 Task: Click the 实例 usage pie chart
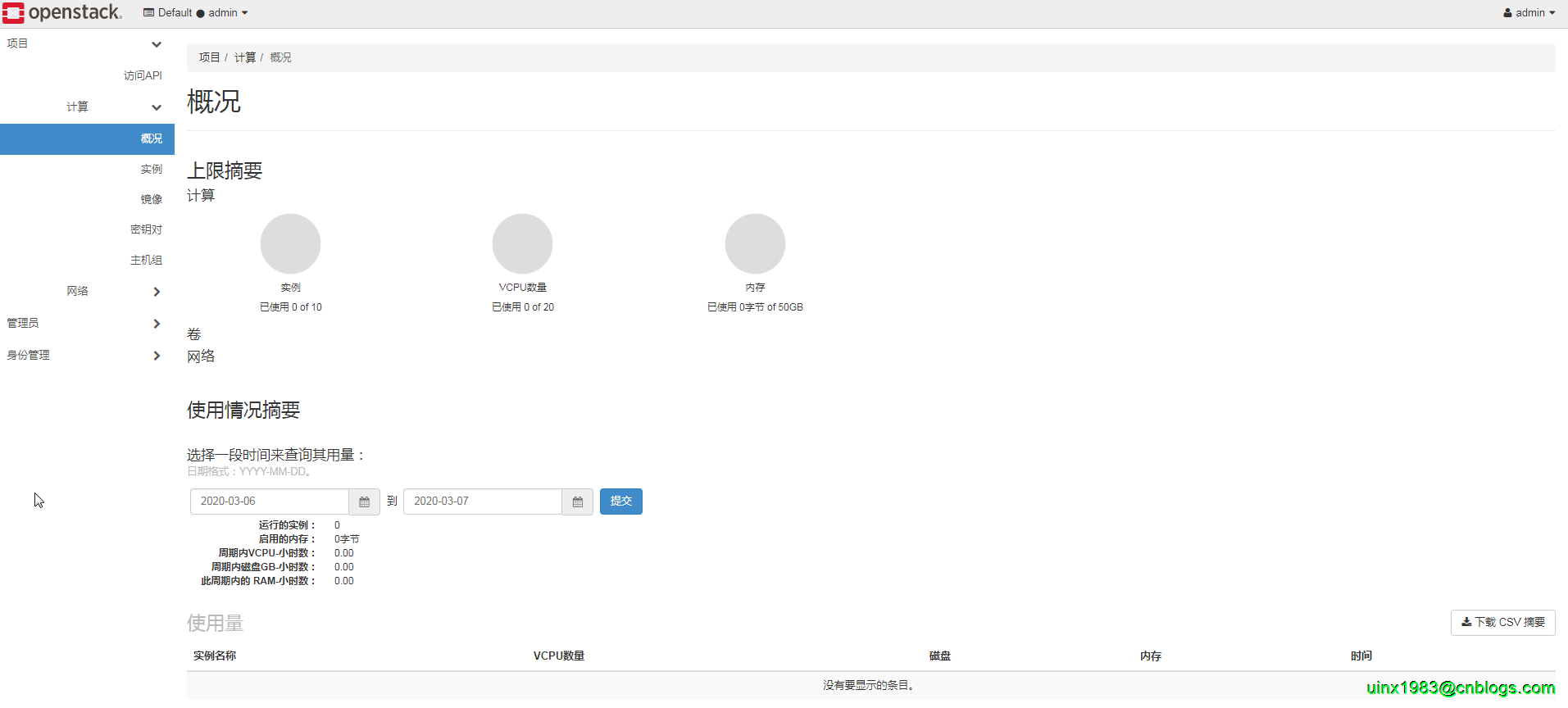[x=290, y=243]
